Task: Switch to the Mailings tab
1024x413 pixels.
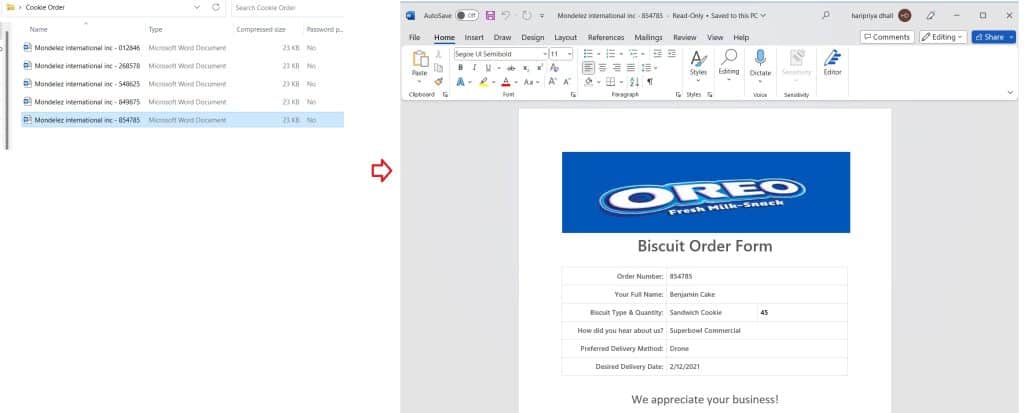Action: click(648, 37)
